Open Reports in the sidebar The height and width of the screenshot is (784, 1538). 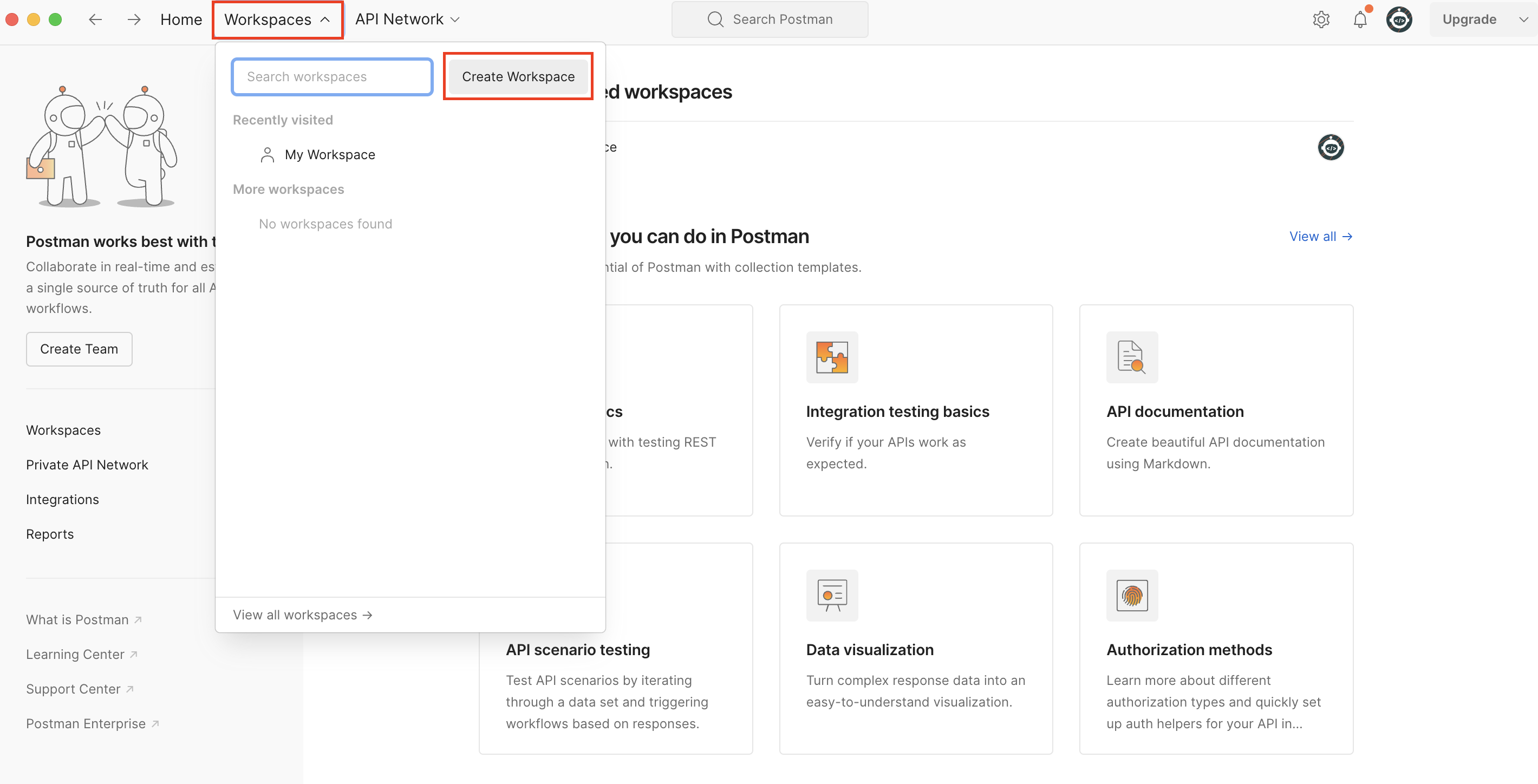point(50,534)
